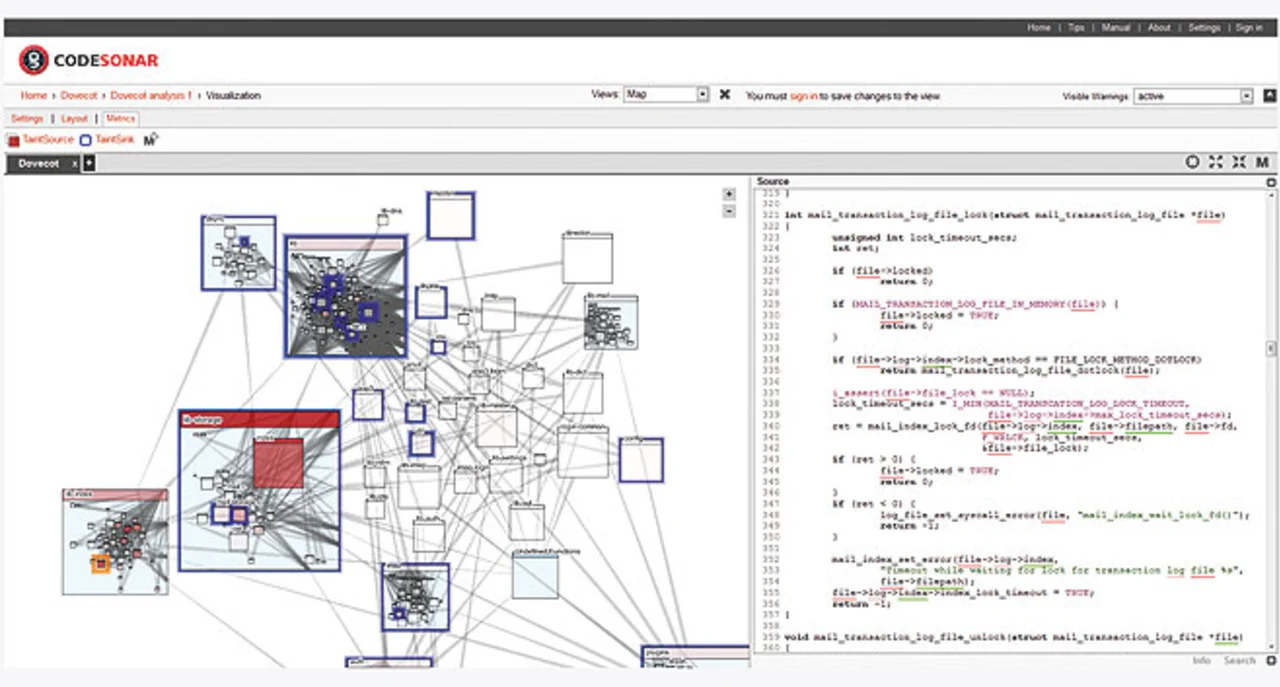Click the 'if (file->locked)' line
The height and width of the screenshot is (687, 1280).
click(883, 270)
